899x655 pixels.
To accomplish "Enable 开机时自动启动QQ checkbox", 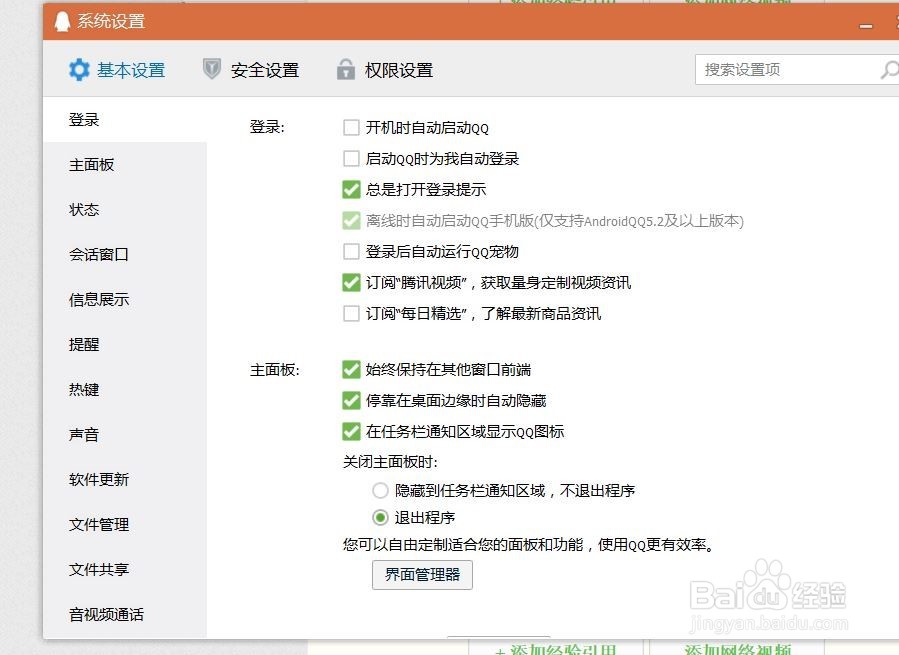I will (x=351, y=127).
